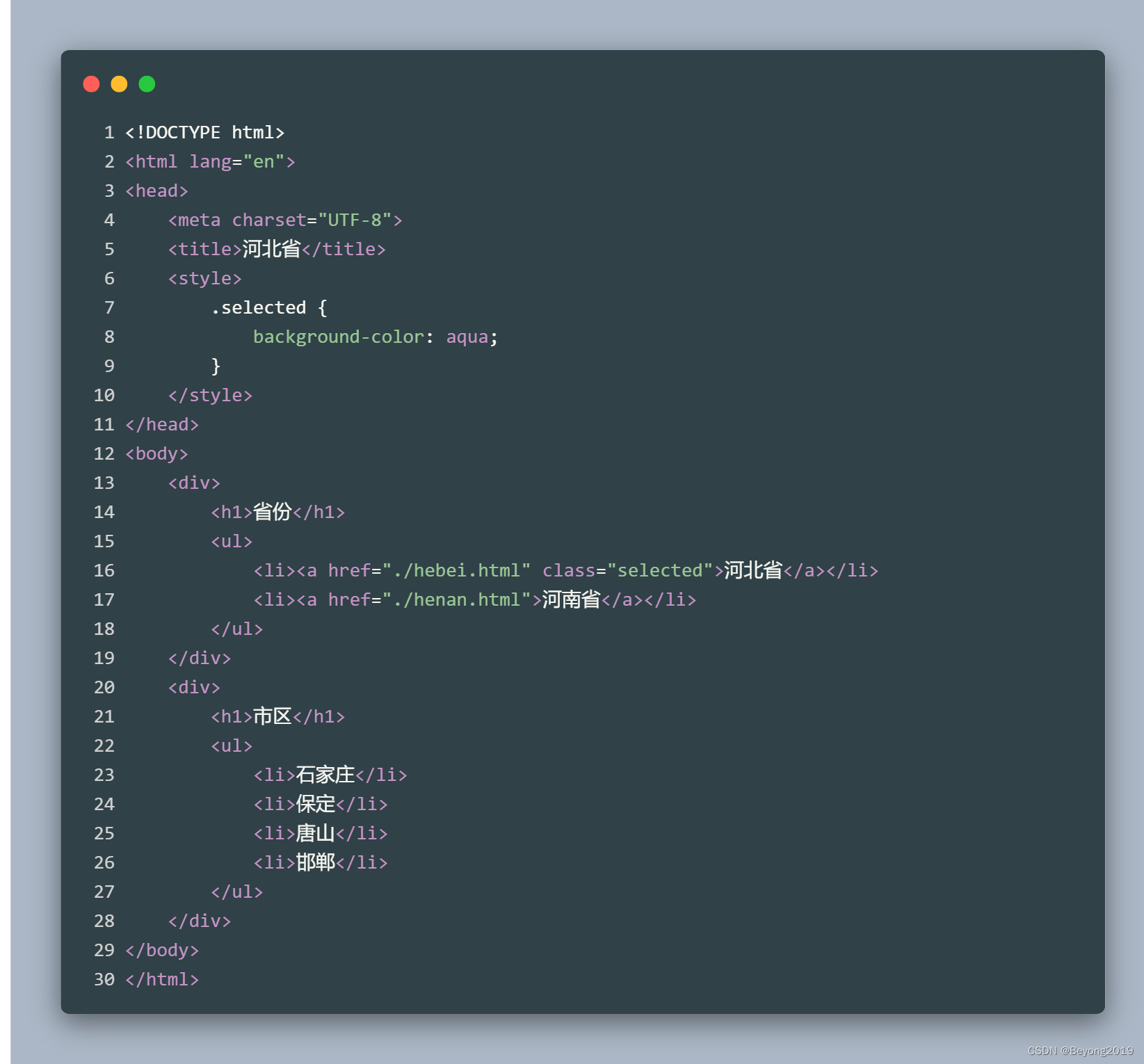The width and height of the screenshot is (1144, 1064).
Task: Click the CSDN @Beyong2019 watermark
Action: (x=1080, y=1051)
